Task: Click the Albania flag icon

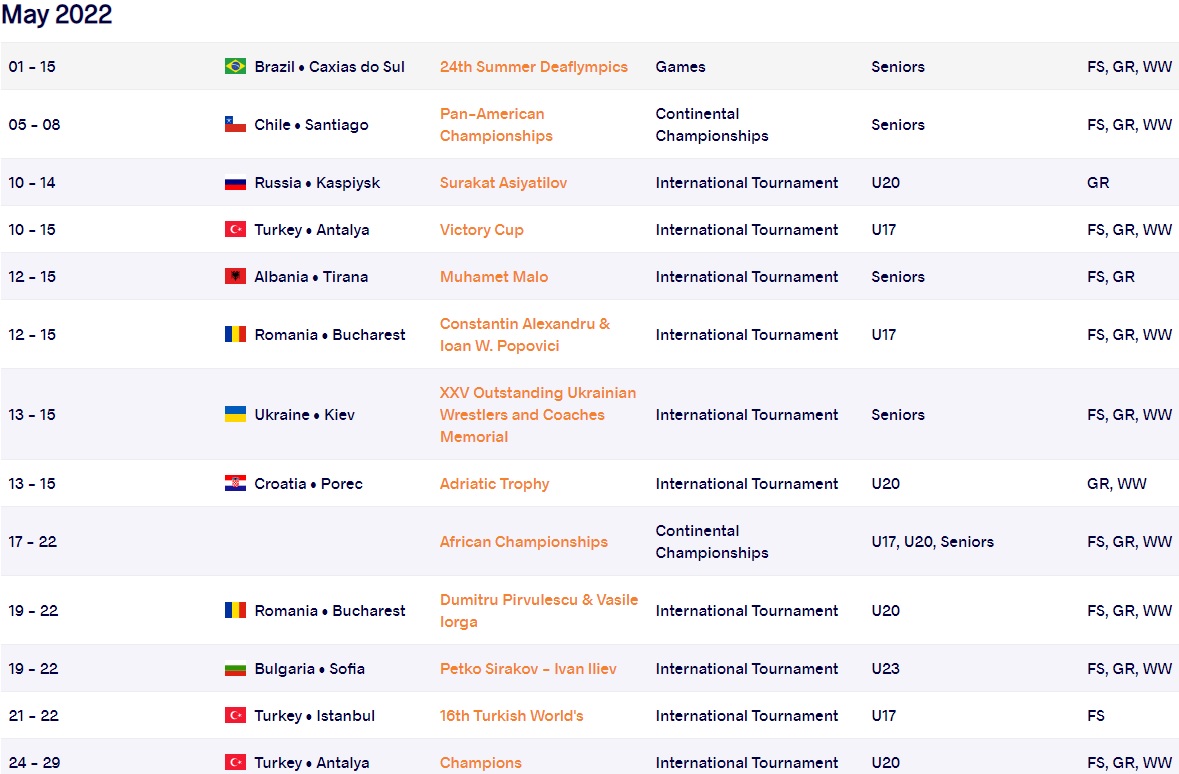Action: click(235, 277)
